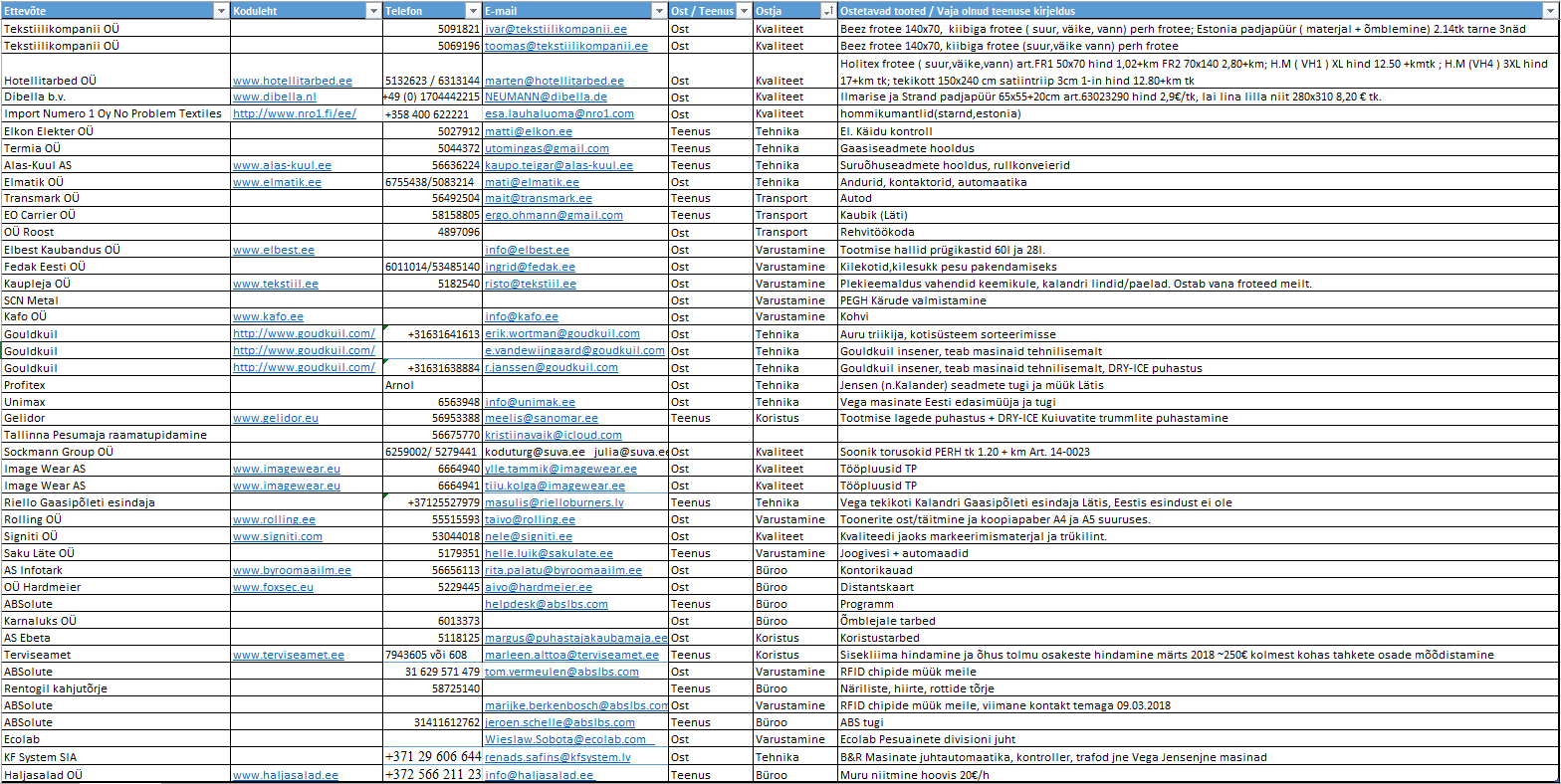This screenshot has width=1561, height=784.
Task: Open the www.gelidor.eu website link
Action: pyautogui.click(x=276, y=419)
